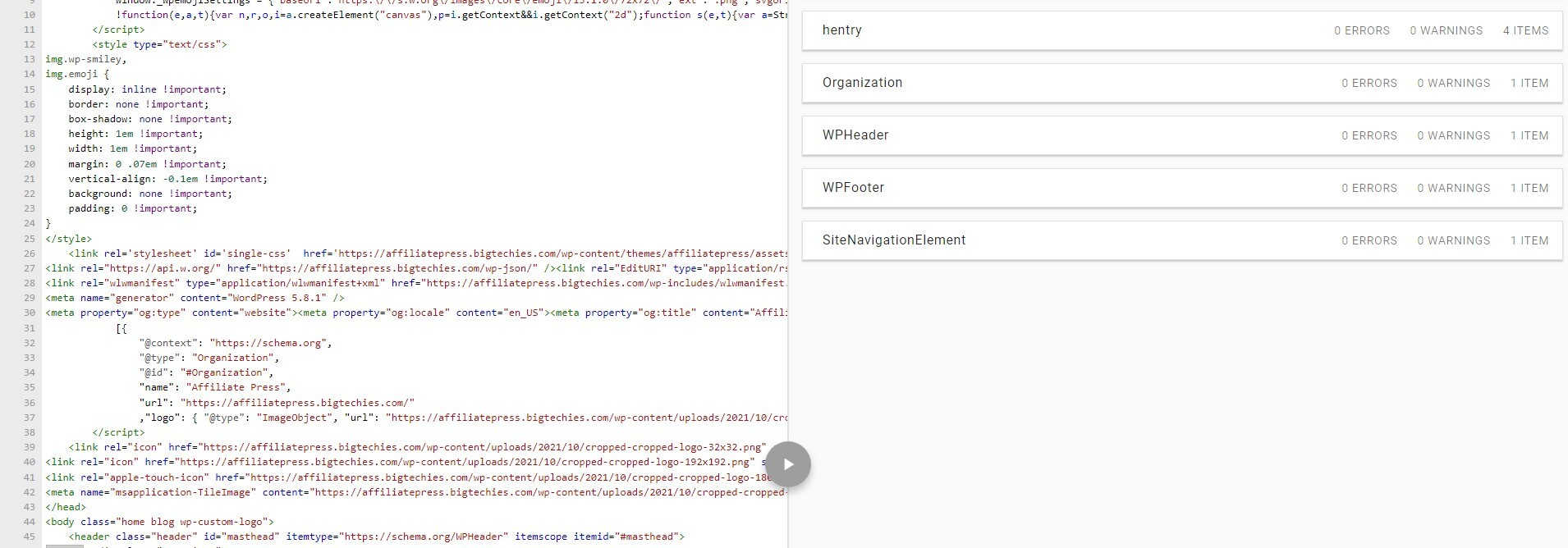Click the schema.org context URL in code
Screen dimensions: 1568x548
[x=268, y=343]
